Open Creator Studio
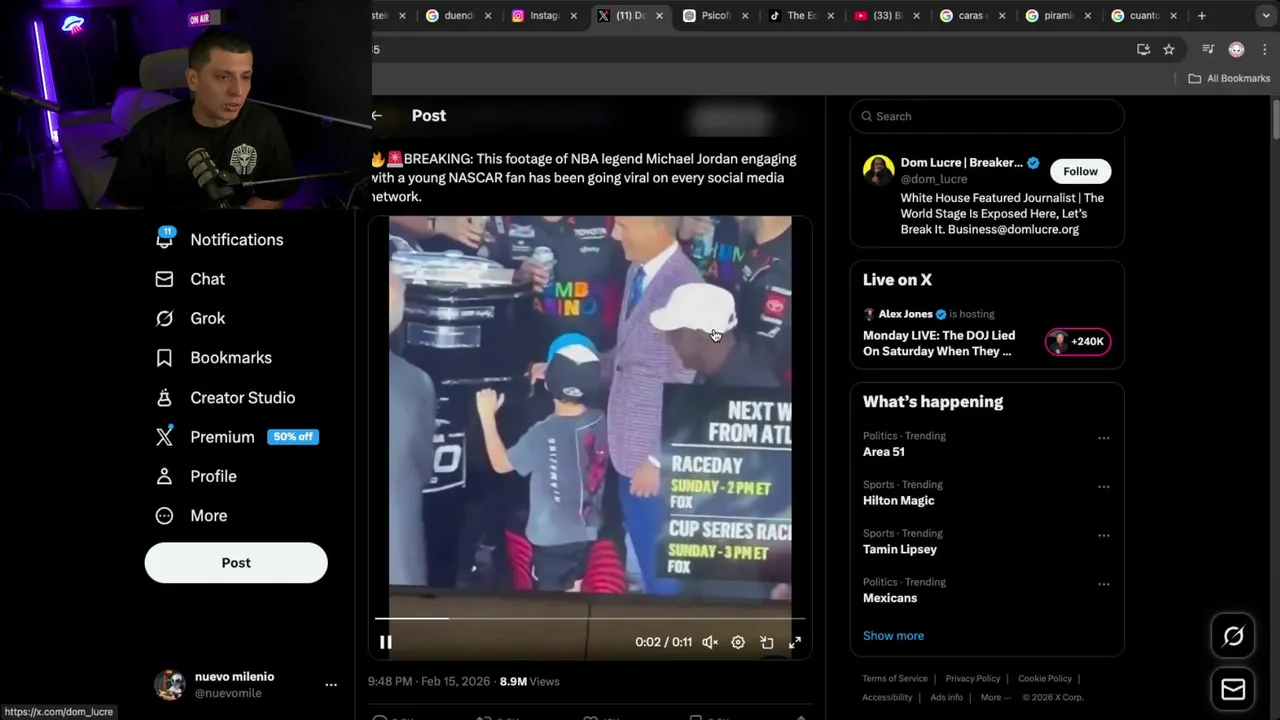The height and width of the screenshot is (720, 1280). pos(225,398)
